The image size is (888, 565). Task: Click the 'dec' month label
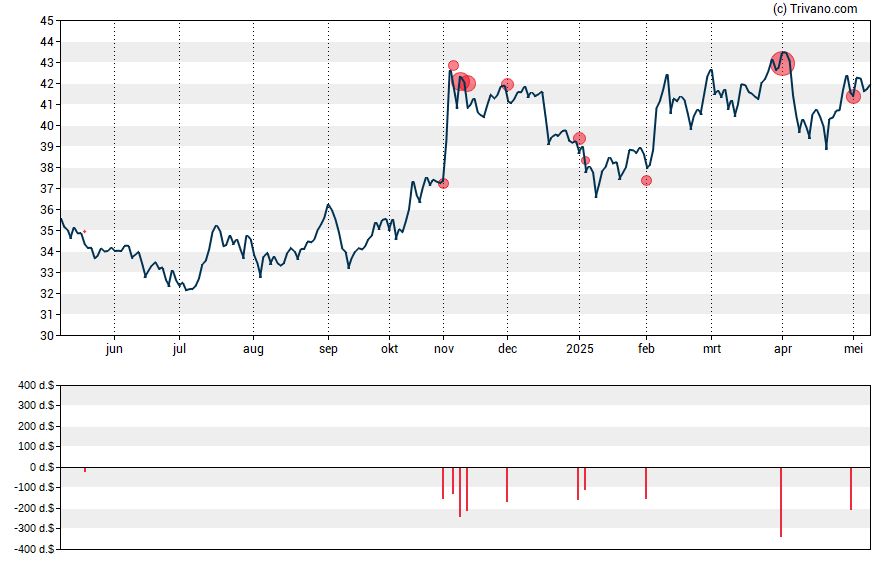point(507,349)
